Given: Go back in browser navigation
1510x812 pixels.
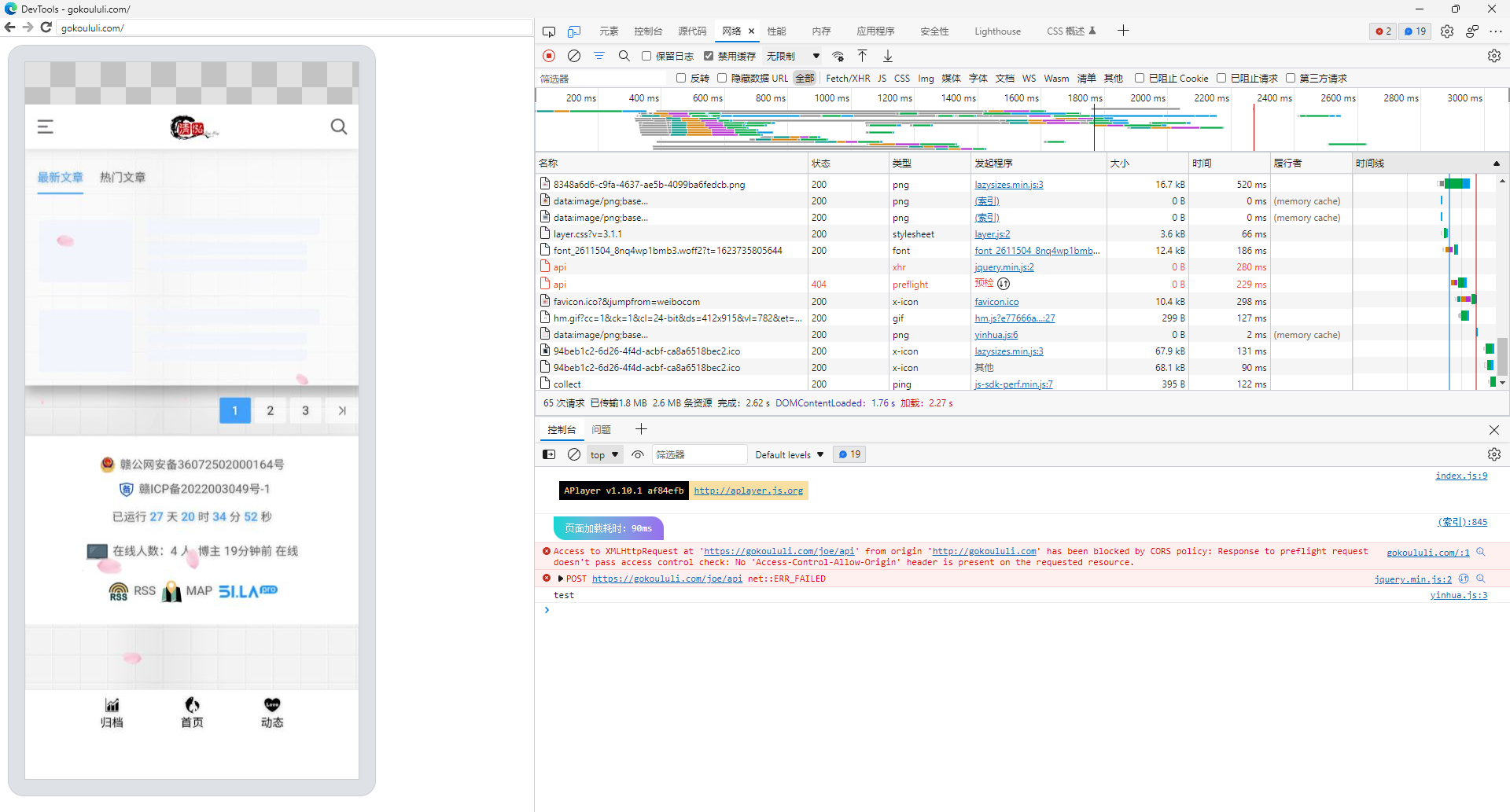Looking at the screenshot, I should point(9,28).
